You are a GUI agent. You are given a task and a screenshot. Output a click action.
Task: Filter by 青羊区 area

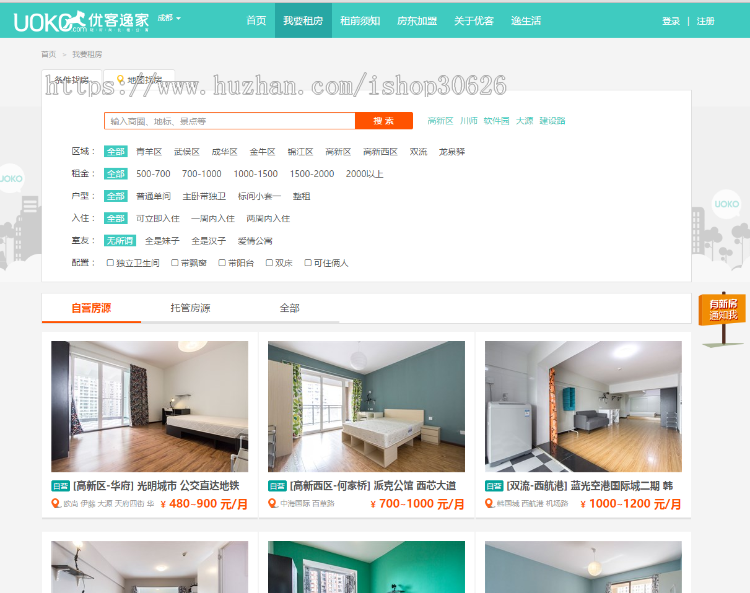(x=149, y=152)
